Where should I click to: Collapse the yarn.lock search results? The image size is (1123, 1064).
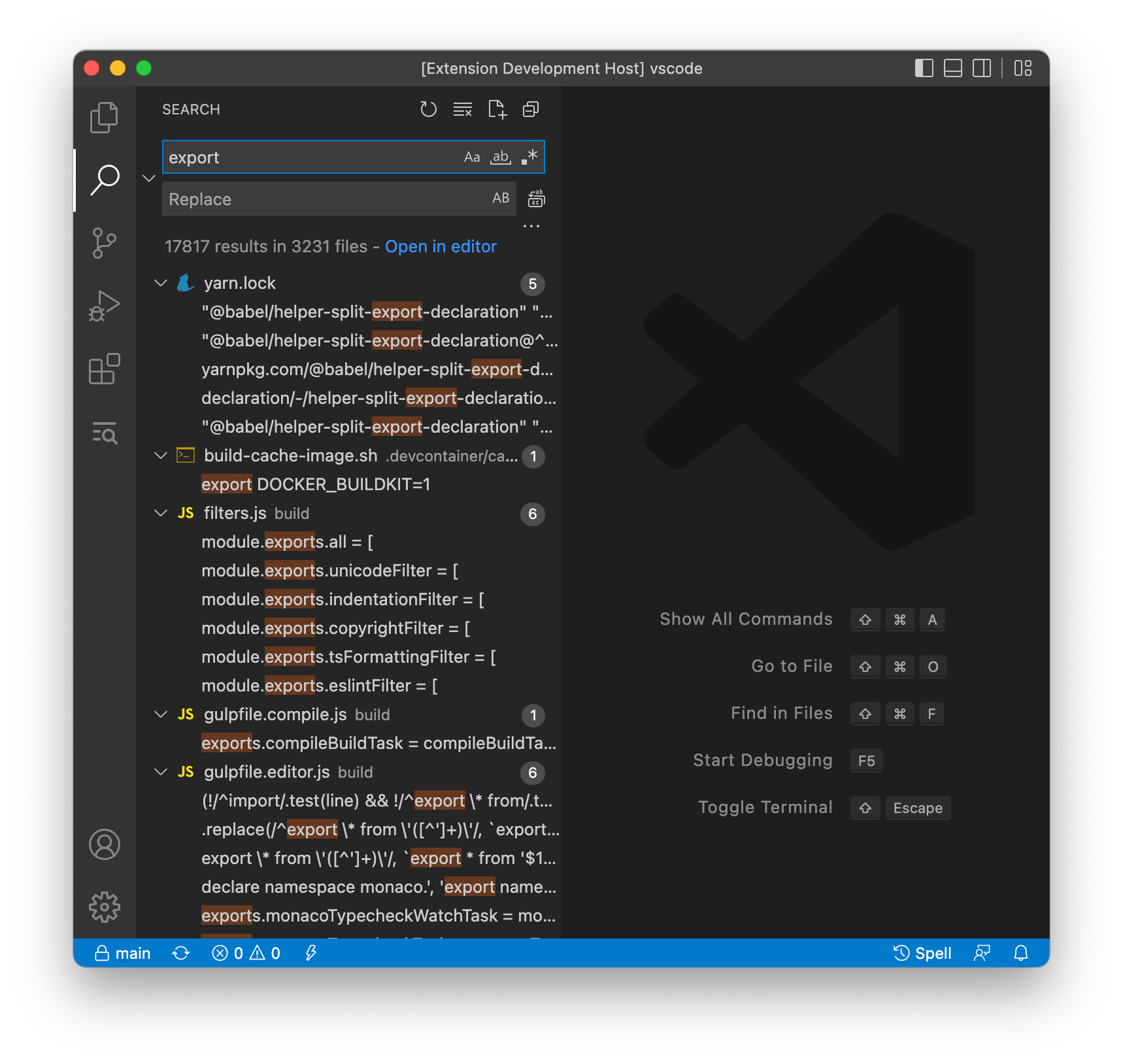[x=161, y=282]
